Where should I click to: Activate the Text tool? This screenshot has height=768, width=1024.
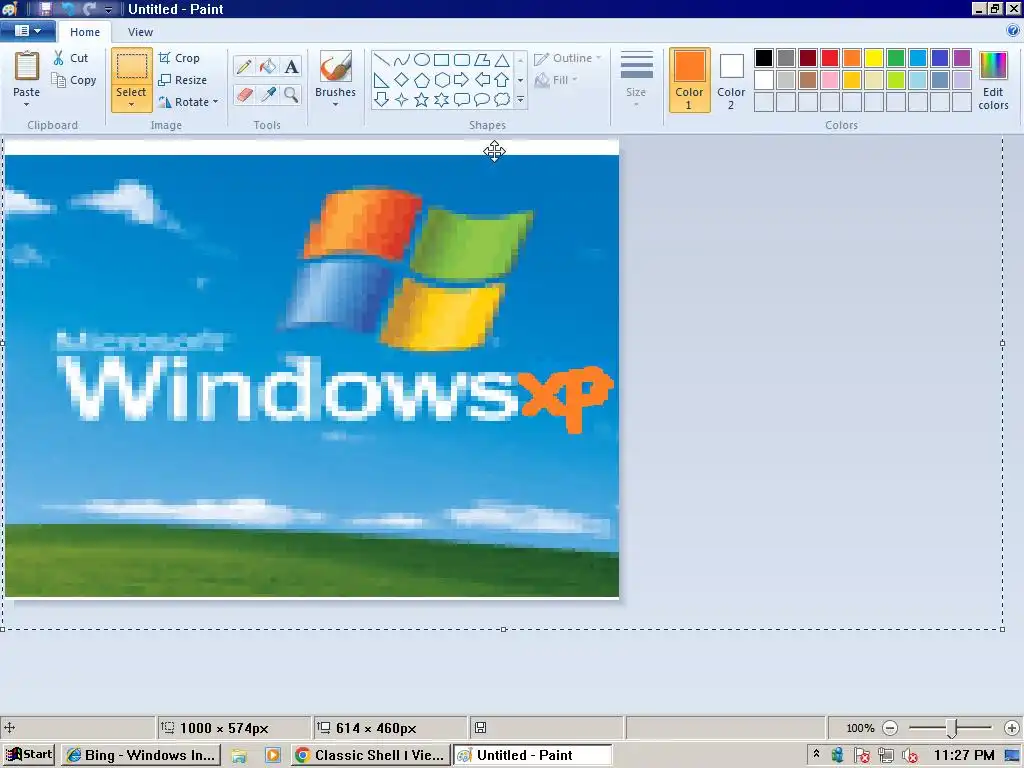point(291,66)
